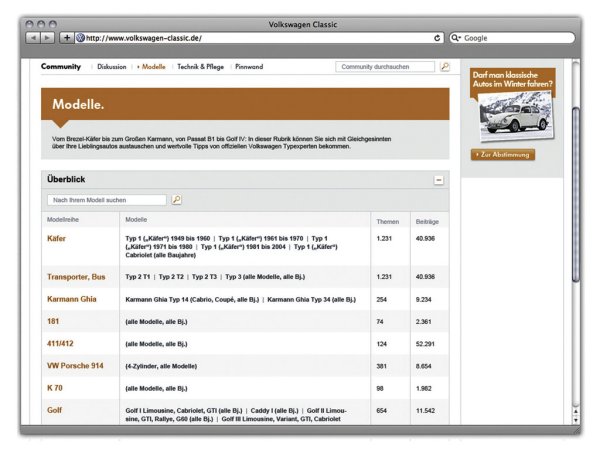Open the Transporter, Bus link

click(76, 277)
